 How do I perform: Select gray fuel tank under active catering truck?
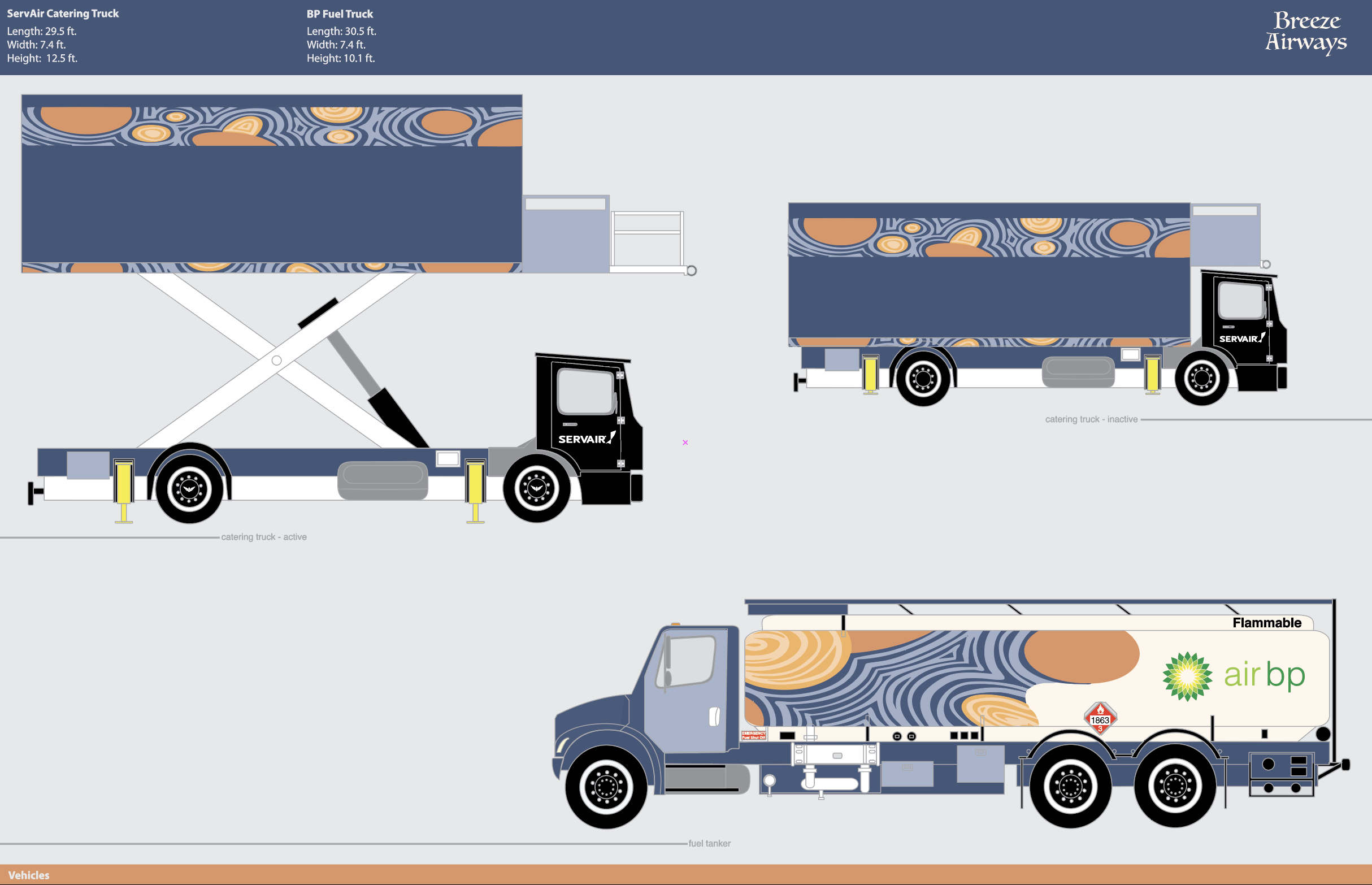(x=383, y=480)
